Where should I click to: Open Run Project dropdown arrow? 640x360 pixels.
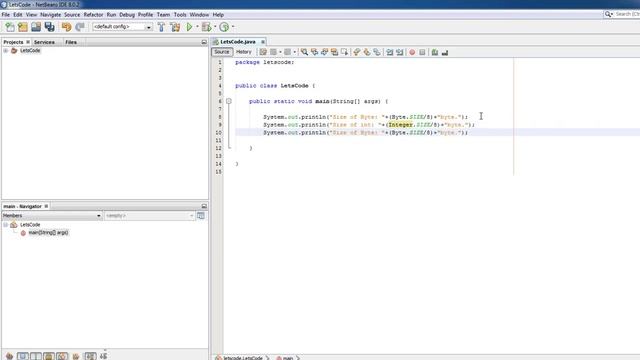point(197,27)
